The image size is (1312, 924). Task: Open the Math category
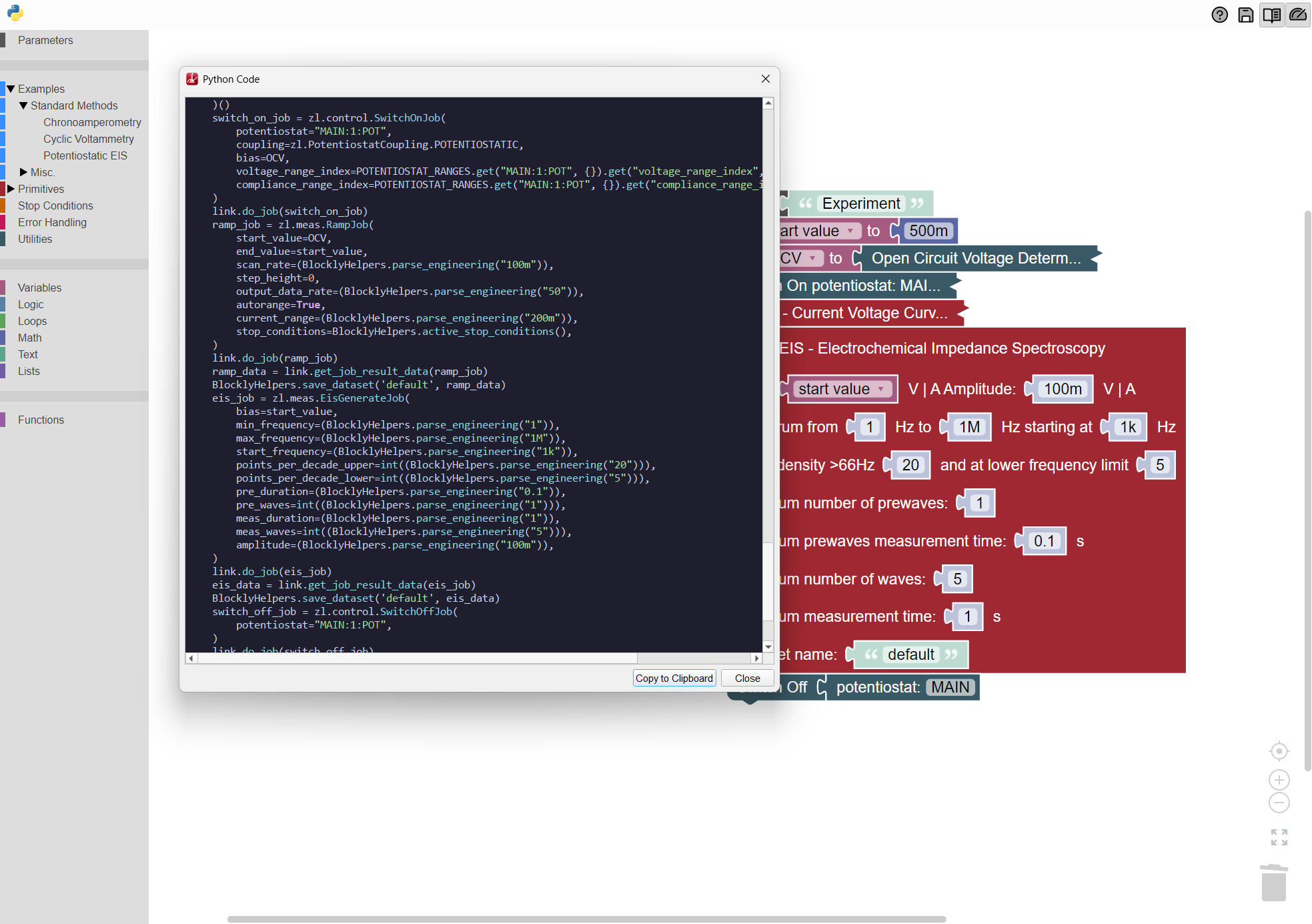coord(29,338)
